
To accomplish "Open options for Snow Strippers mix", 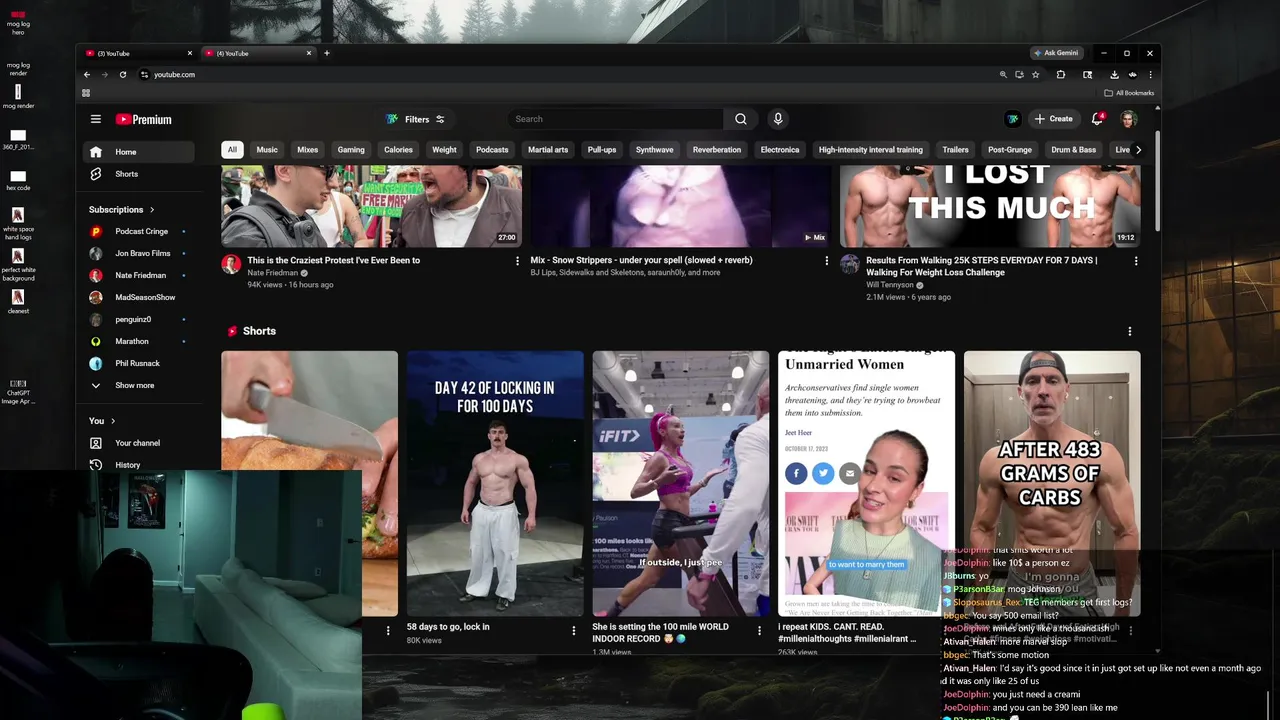I will click(826, 261).
